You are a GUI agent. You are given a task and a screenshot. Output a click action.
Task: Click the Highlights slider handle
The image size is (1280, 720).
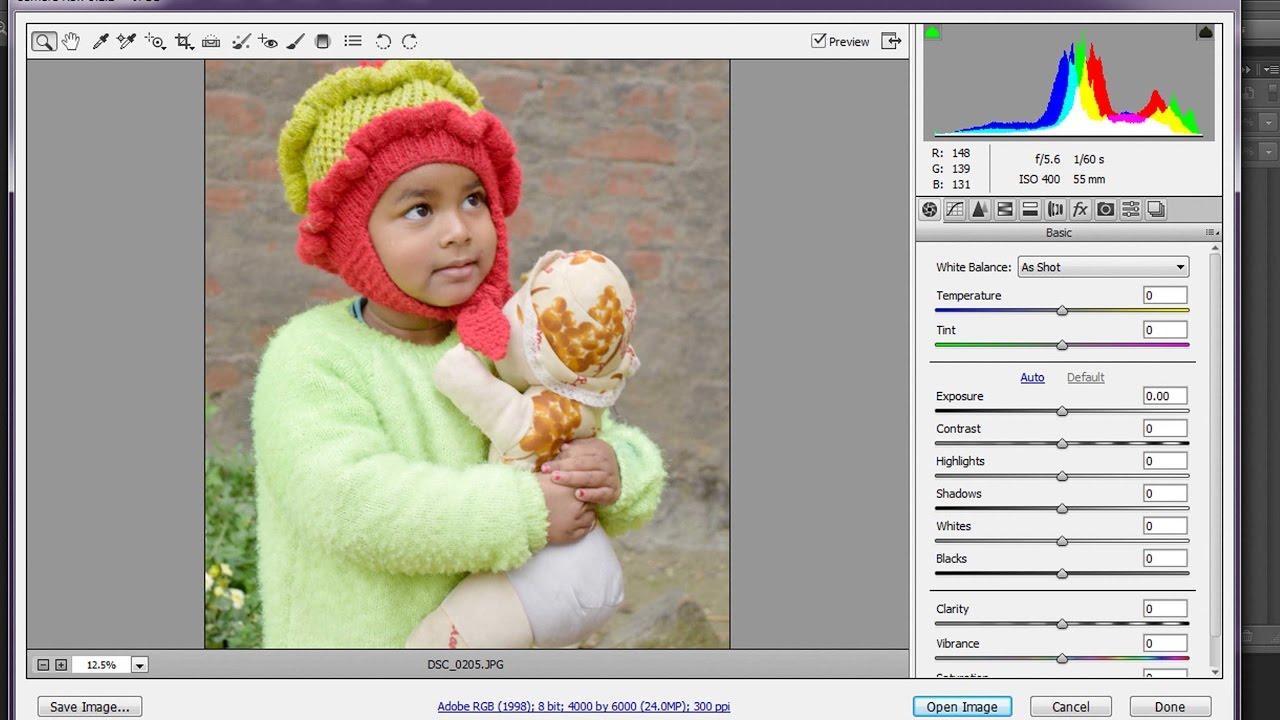tap(1062, 476)
